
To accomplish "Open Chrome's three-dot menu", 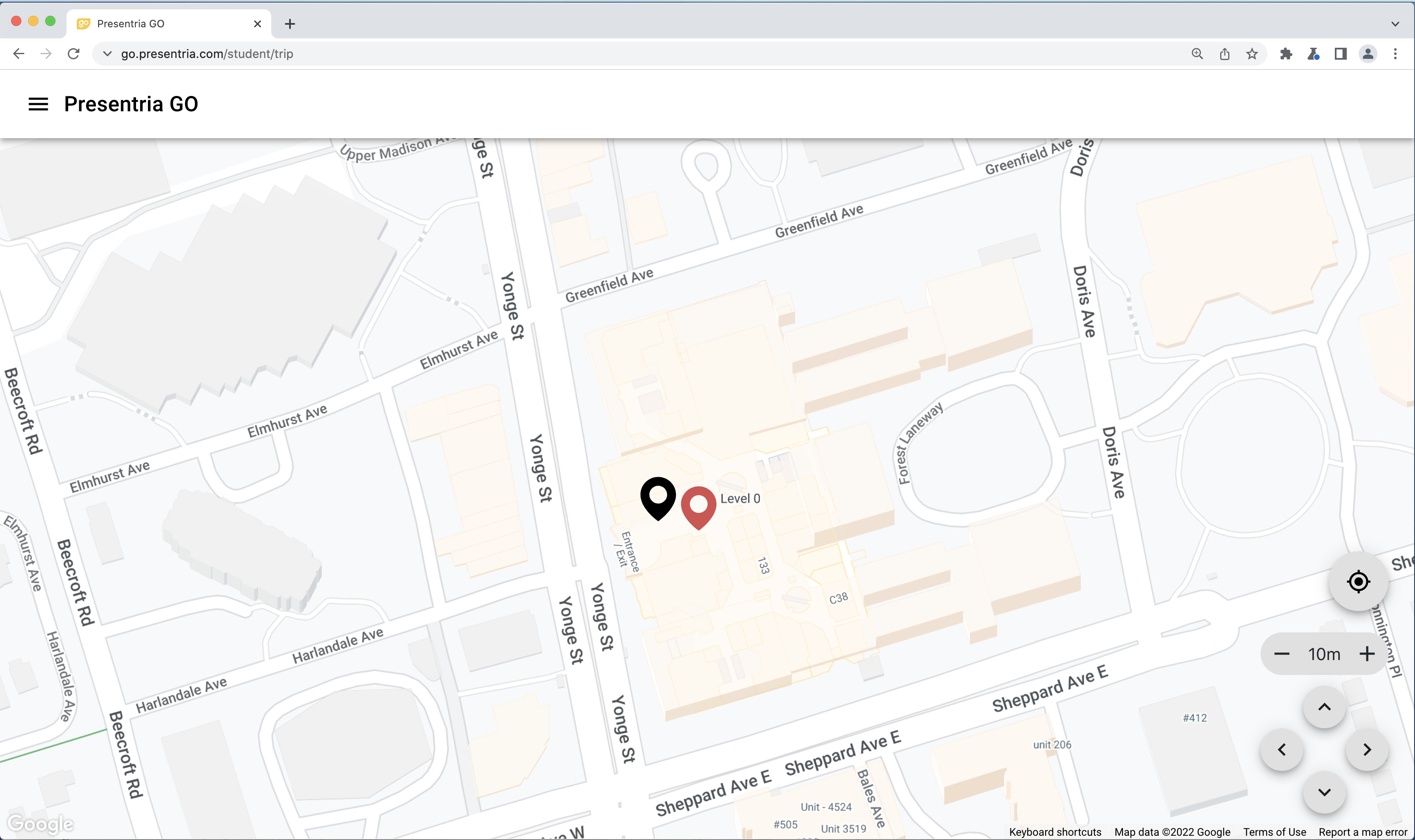I will pos(1395,54).
